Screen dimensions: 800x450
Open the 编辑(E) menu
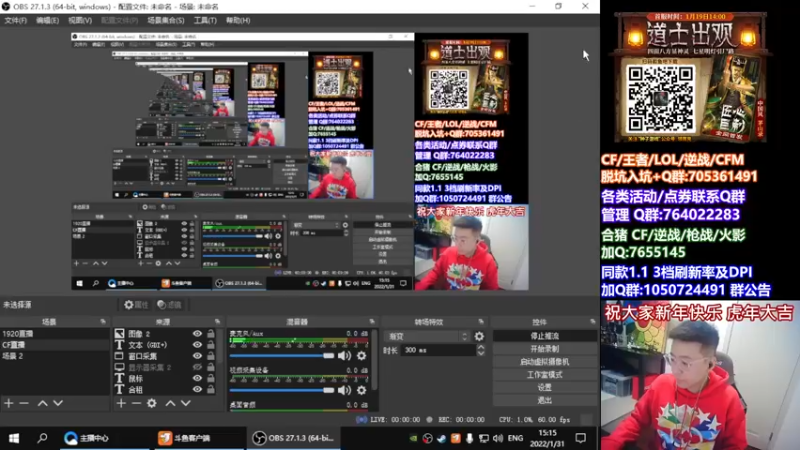pyautogui.click(x=47, y=20)
